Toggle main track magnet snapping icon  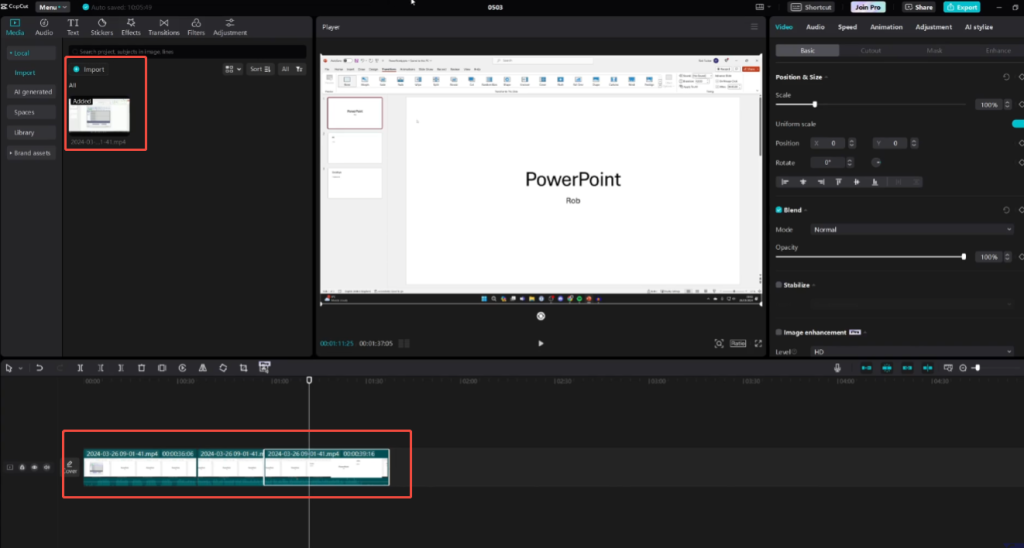[867, 368]
